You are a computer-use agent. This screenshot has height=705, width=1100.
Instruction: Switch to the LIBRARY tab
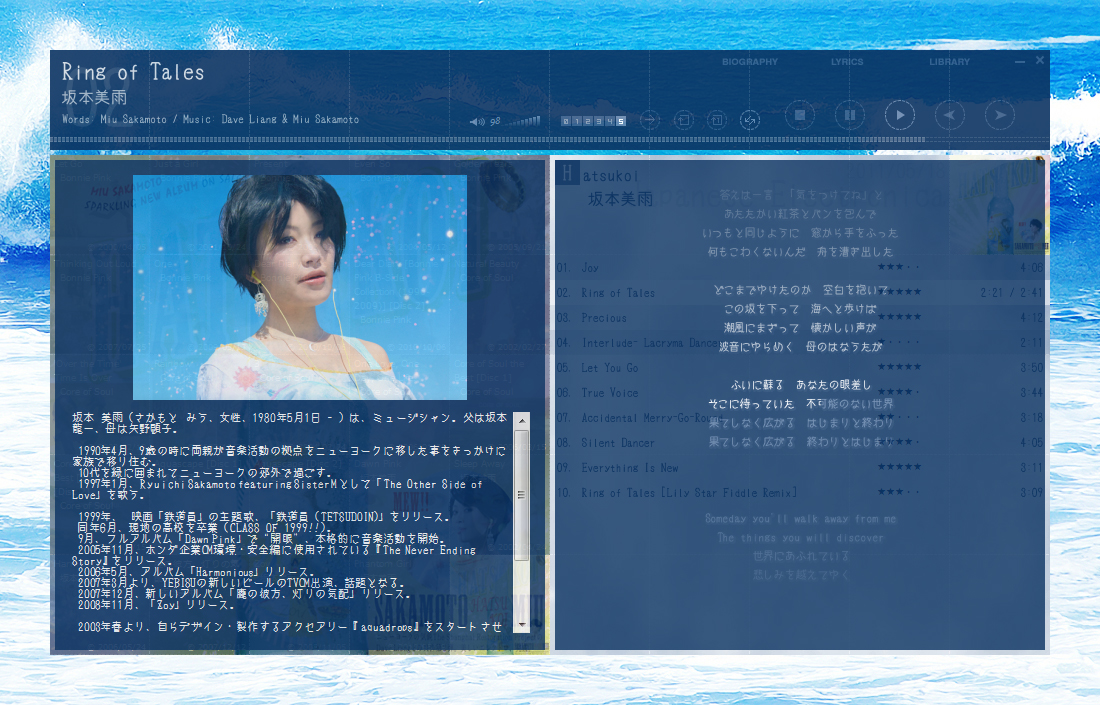click(x=949, y=62)
